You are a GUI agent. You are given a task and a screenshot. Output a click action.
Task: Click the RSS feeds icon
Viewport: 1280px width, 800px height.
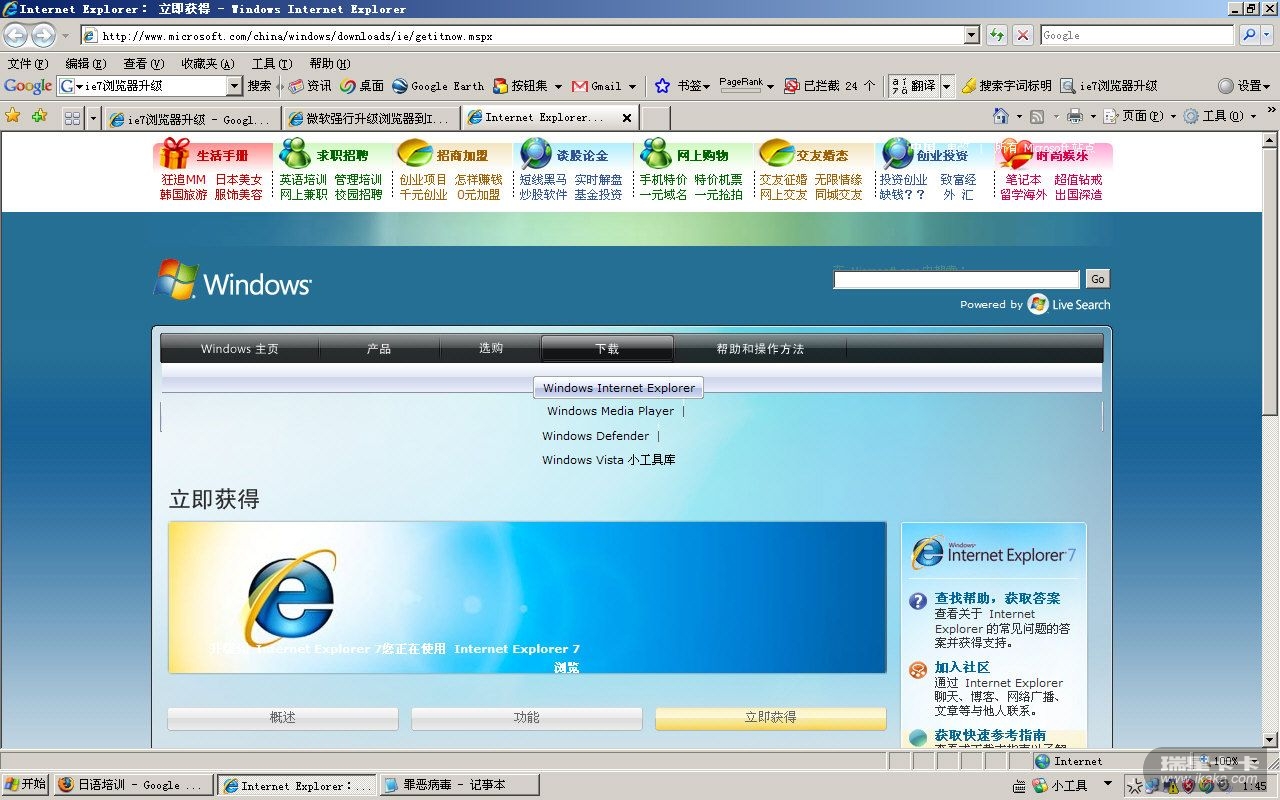coord(1037,116)
